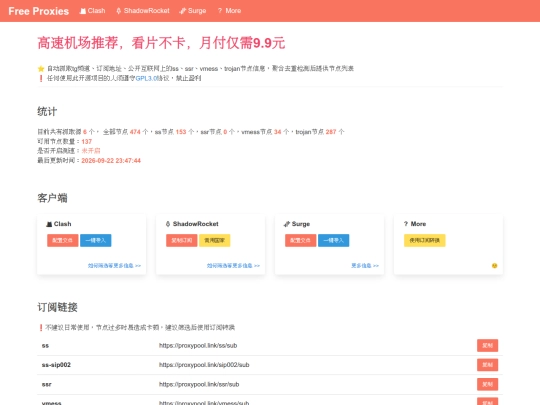Select URL https://proxypool.link/sip002/sub
The width and height of the screenshot is (540, 405).
click(x=204, y=365)
